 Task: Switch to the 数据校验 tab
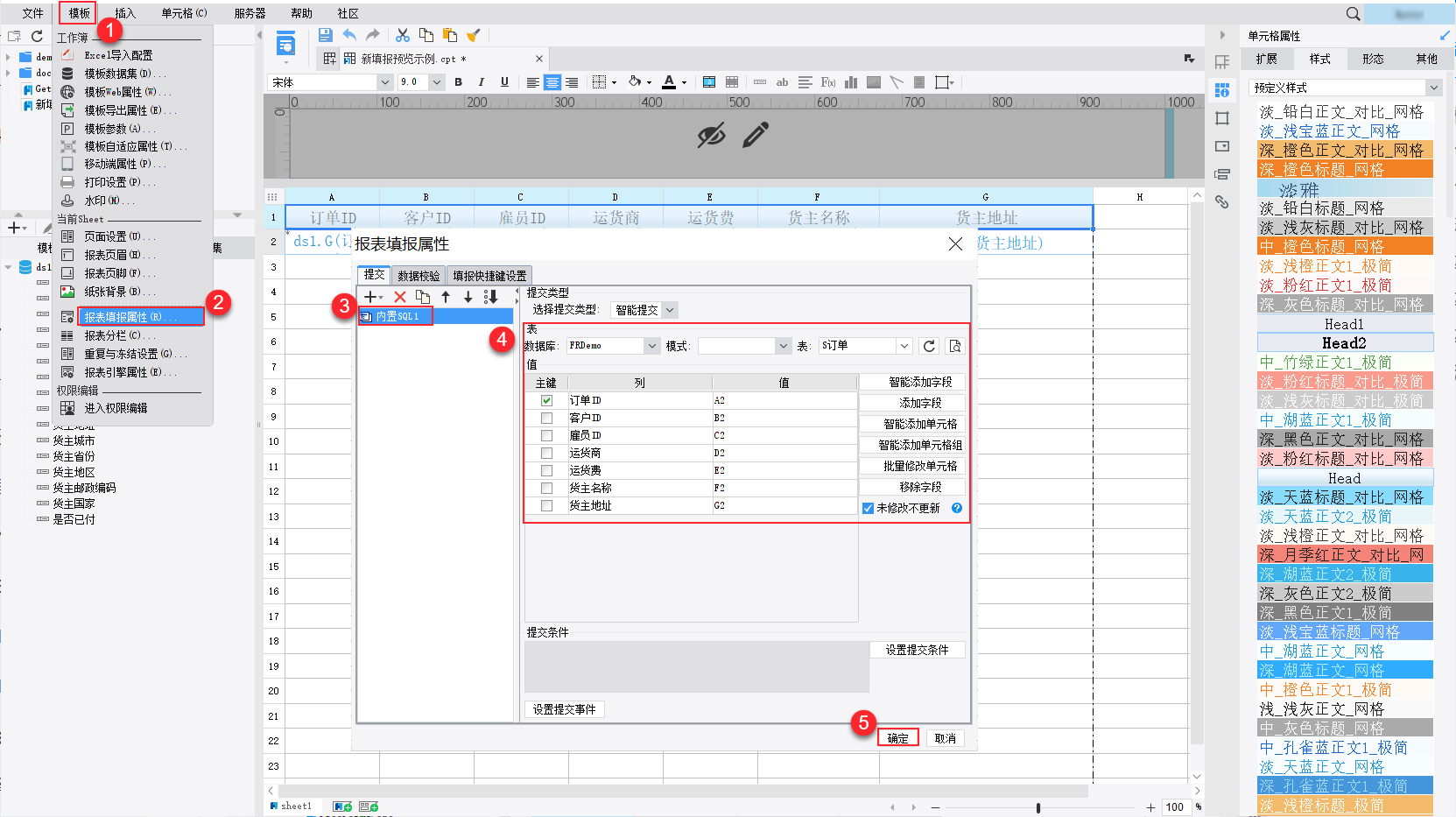(x=419, y=276)
